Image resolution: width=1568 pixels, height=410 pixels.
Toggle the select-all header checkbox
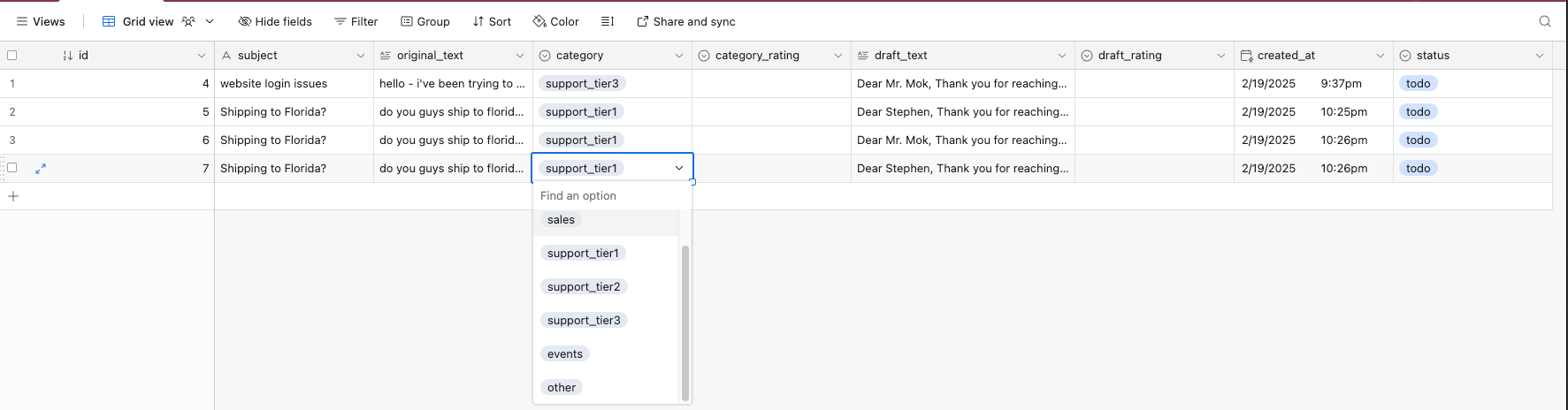(12, 55)
